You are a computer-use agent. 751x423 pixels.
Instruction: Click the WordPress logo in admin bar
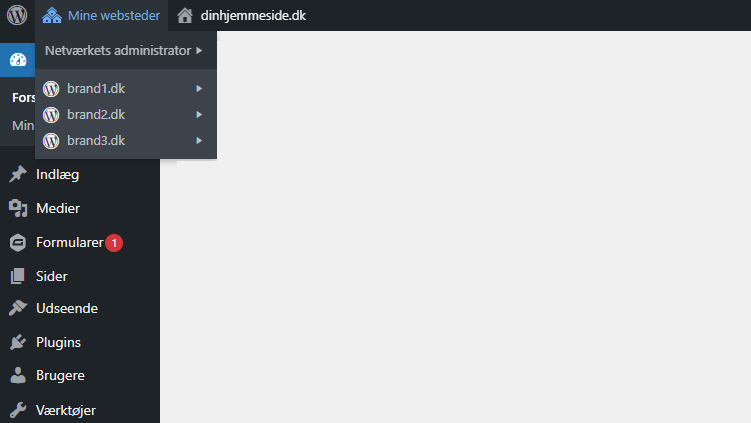(x=17, y=15)
